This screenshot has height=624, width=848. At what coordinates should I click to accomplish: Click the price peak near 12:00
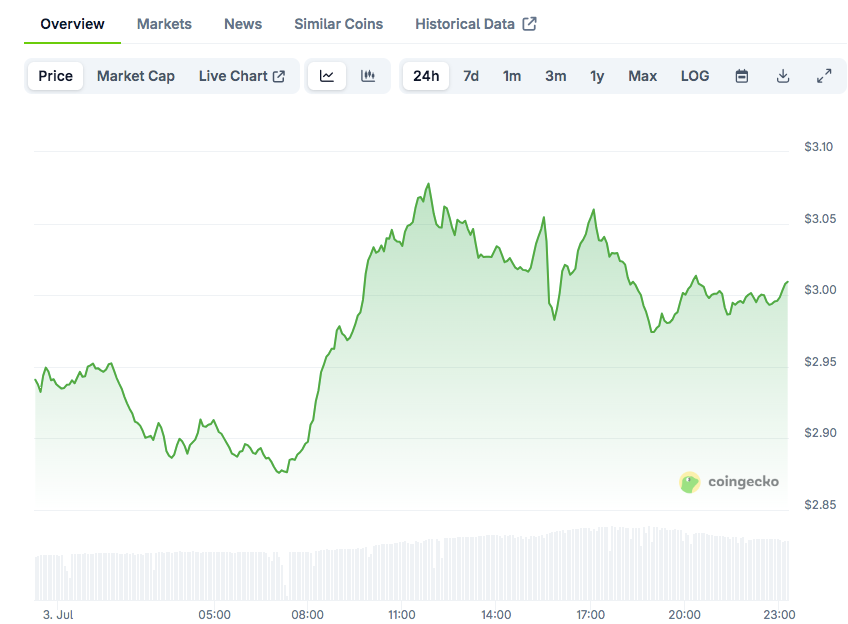(x=429, y=184)
